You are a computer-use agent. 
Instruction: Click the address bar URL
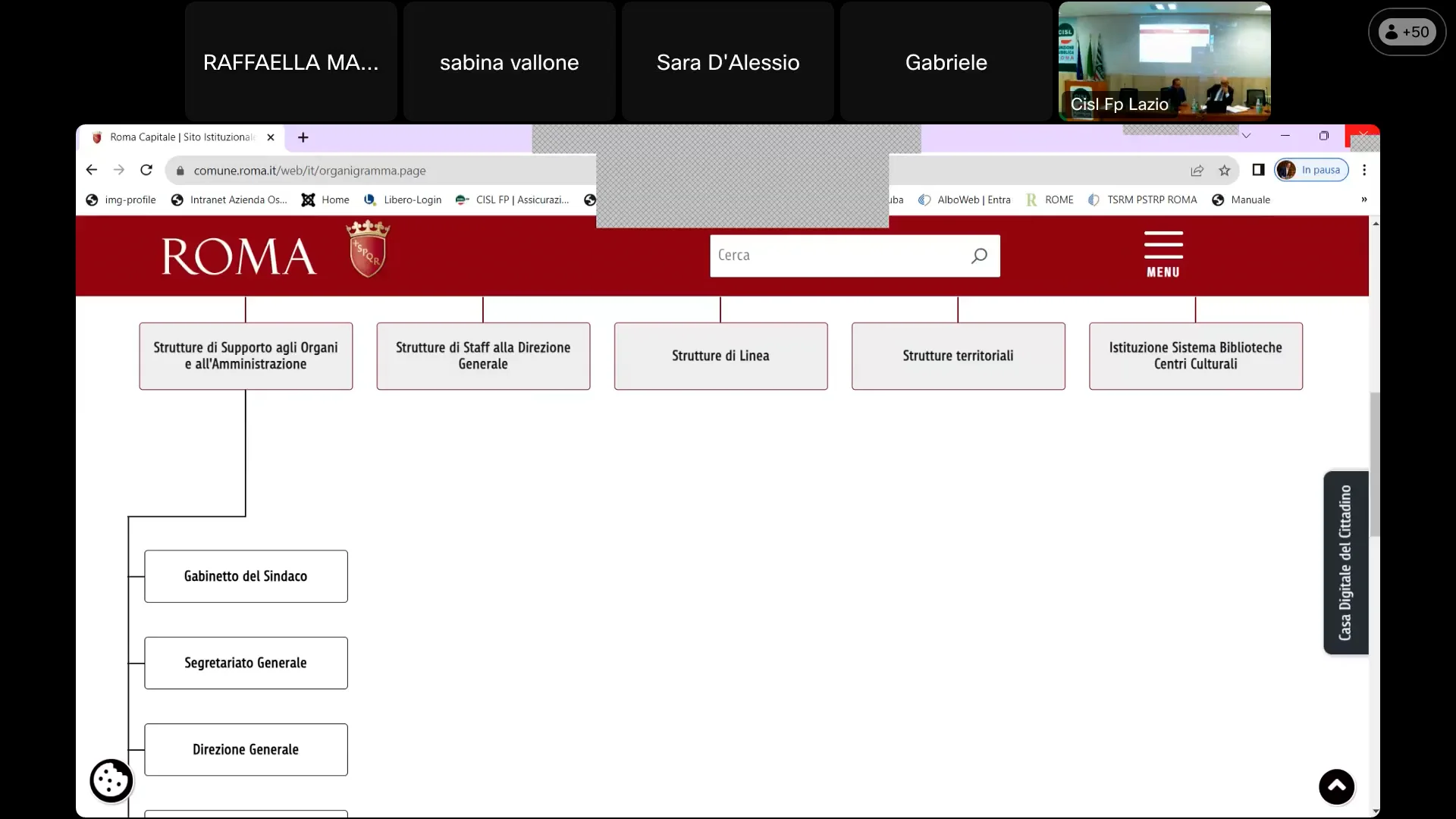pyautogui.click(x=309, y=171)
